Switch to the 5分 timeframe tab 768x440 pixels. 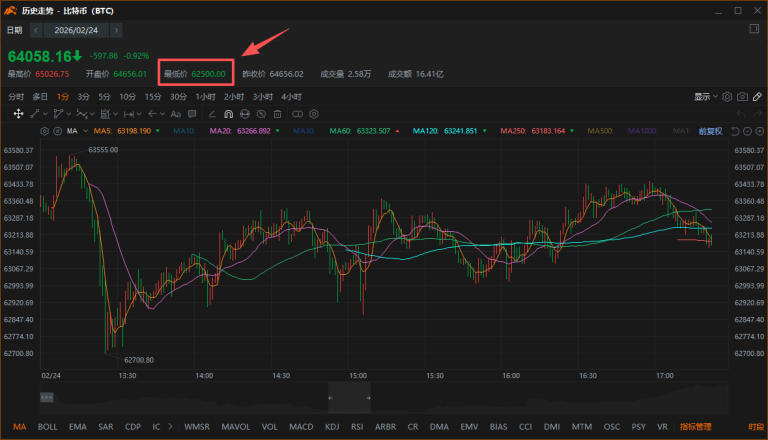click(x=105, y=97)
